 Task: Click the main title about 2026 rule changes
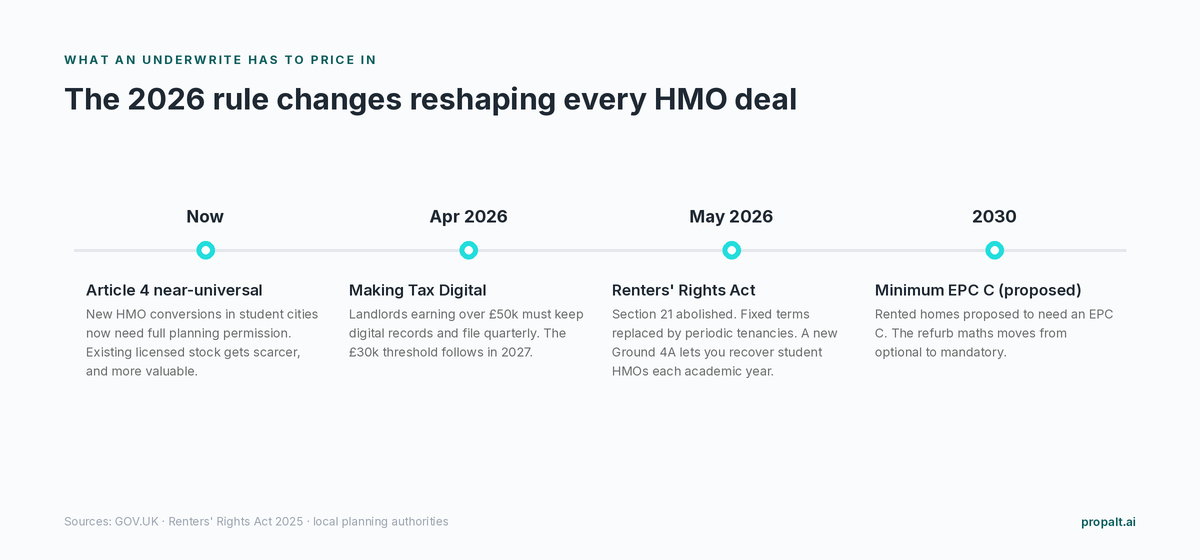pyautogui.click(x=430, y=100)
